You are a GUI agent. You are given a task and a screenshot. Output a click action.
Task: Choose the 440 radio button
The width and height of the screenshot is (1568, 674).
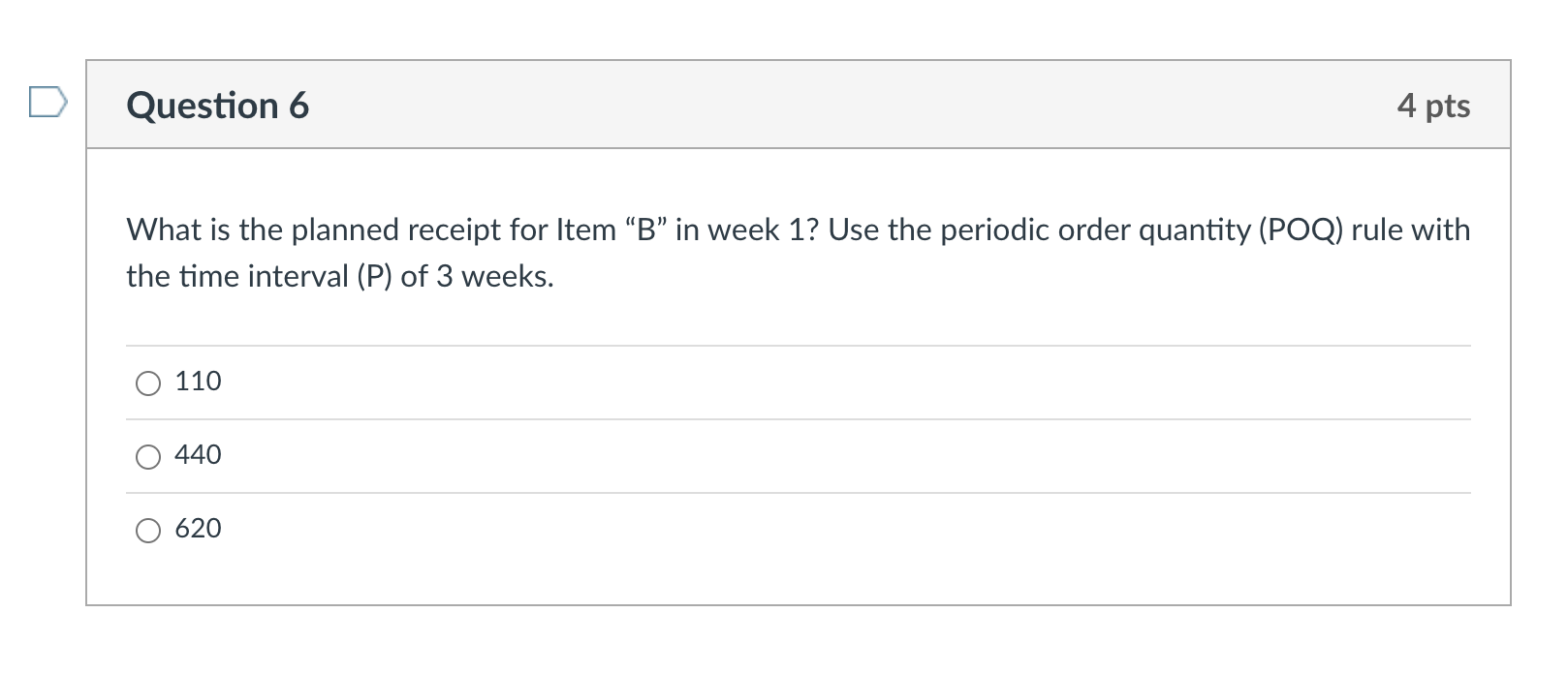(148, 457)
